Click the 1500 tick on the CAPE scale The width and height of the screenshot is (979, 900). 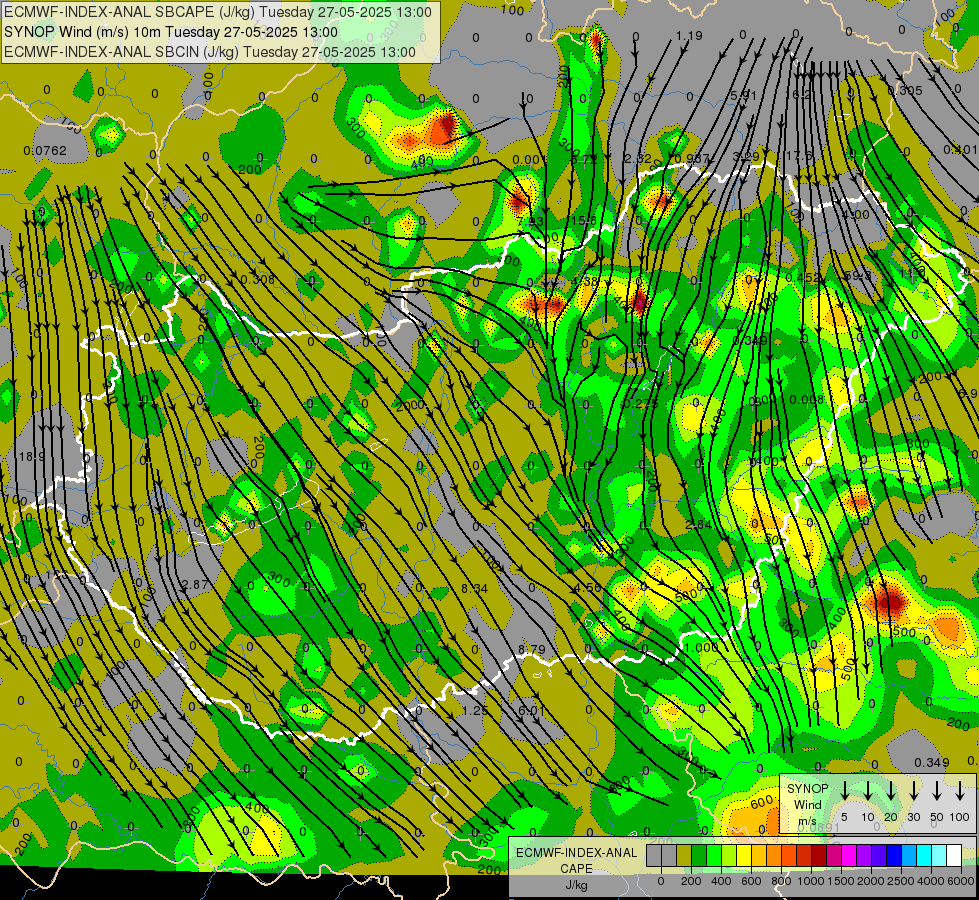[x=841, y=881]
